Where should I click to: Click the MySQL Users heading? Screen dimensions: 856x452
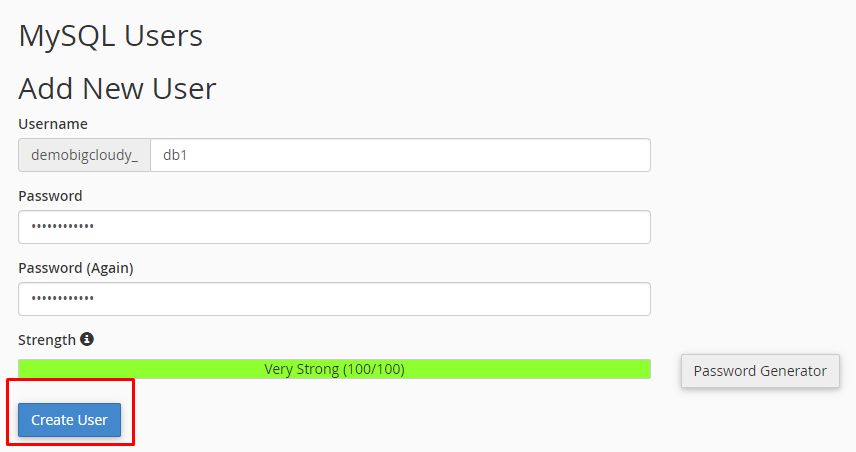(x=110, y=37)
